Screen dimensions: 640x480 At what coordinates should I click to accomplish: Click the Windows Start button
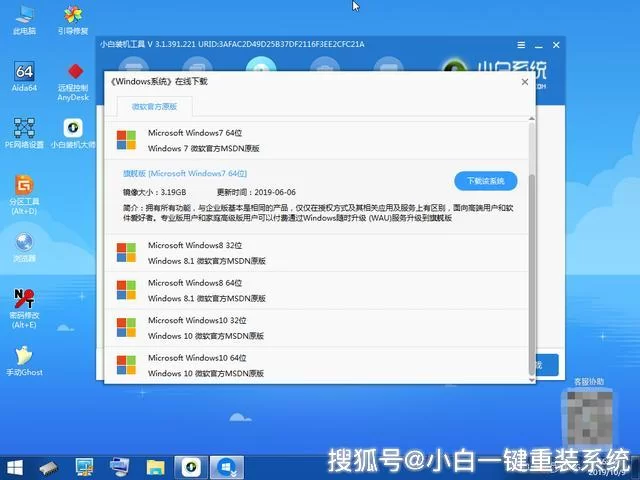pos(15,466)
